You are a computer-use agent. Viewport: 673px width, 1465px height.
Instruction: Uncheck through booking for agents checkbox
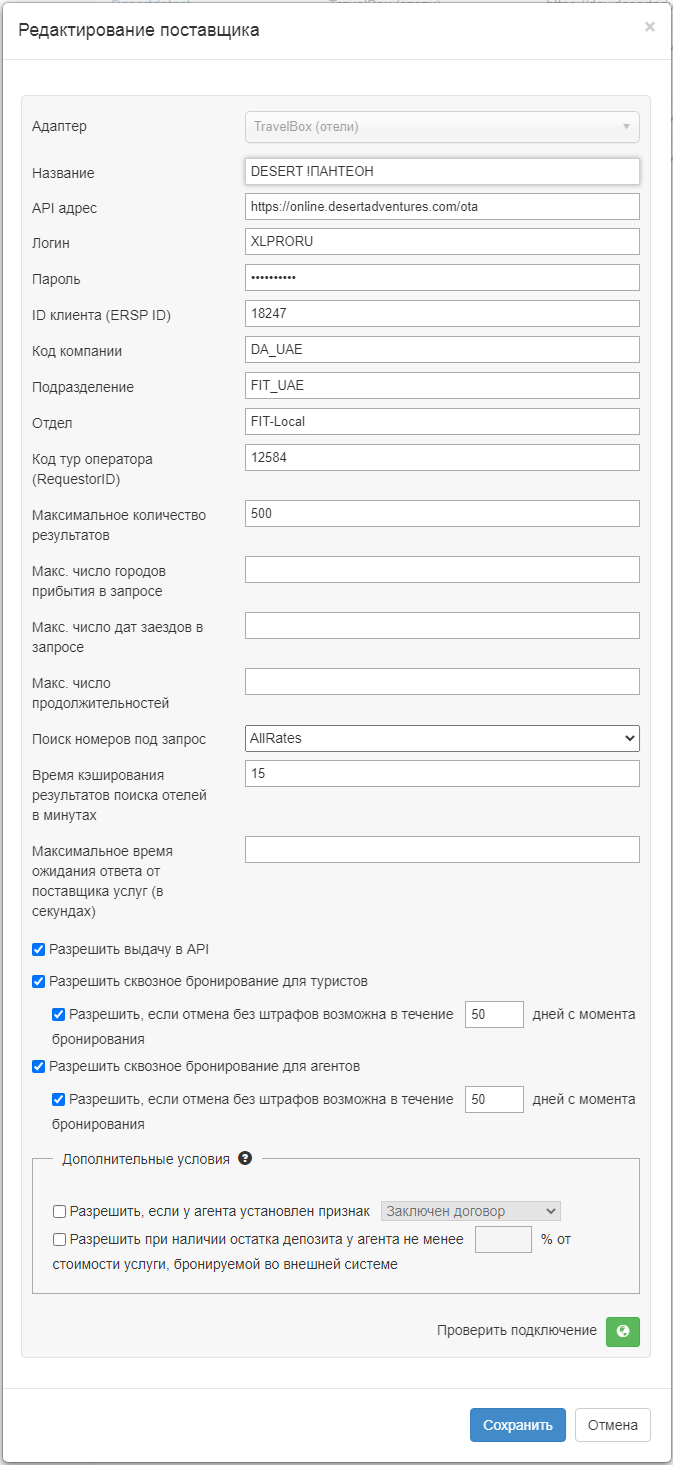pos(39,1066)
